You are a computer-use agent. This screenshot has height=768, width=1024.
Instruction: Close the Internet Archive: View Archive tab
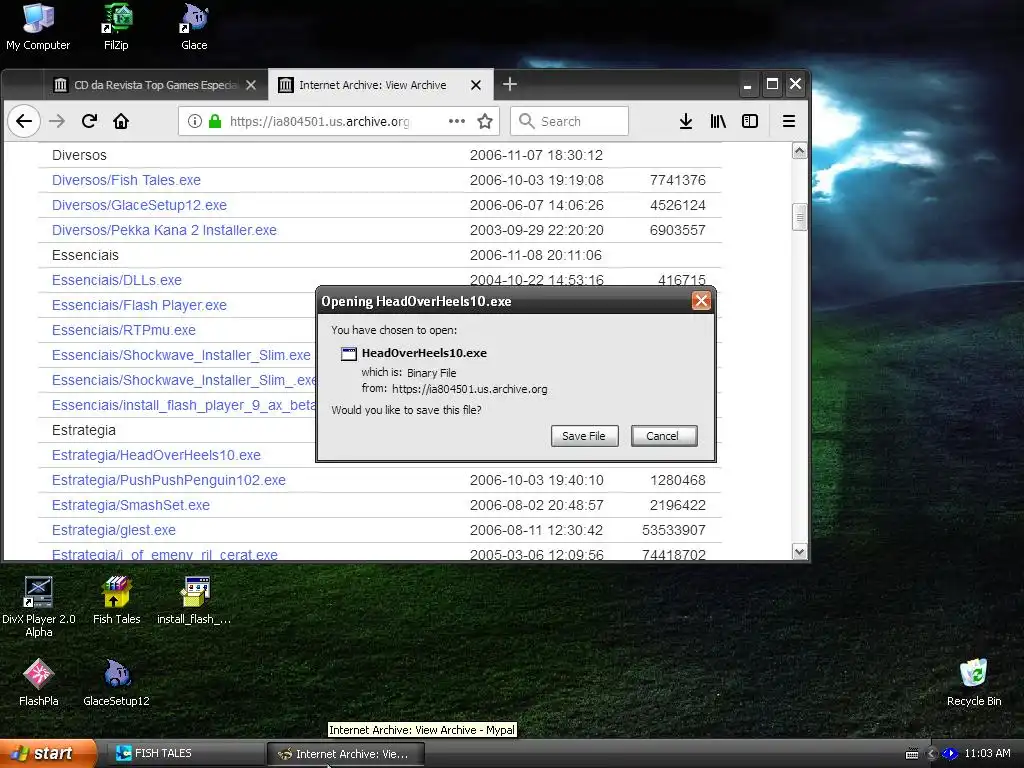click(x=476, y=85)
